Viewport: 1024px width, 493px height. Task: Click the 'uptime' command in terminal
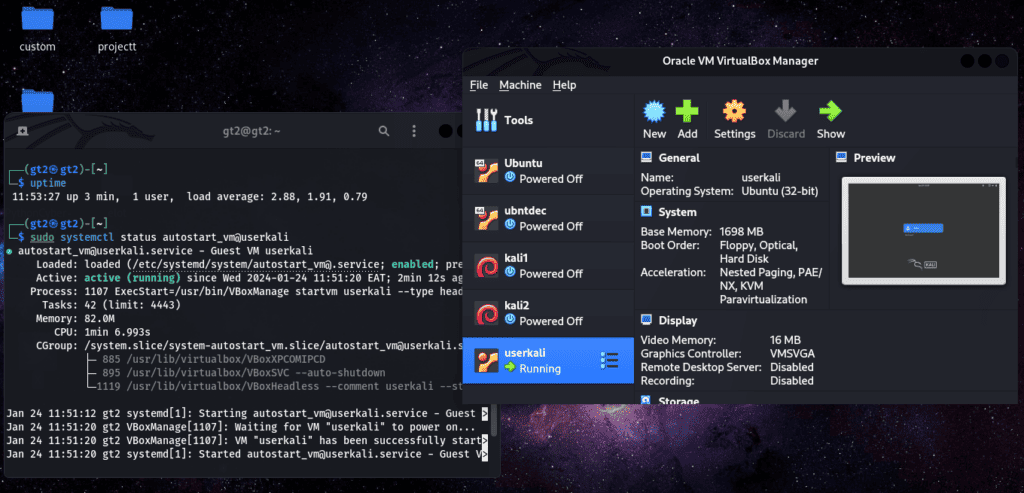[x=48, y=183]
